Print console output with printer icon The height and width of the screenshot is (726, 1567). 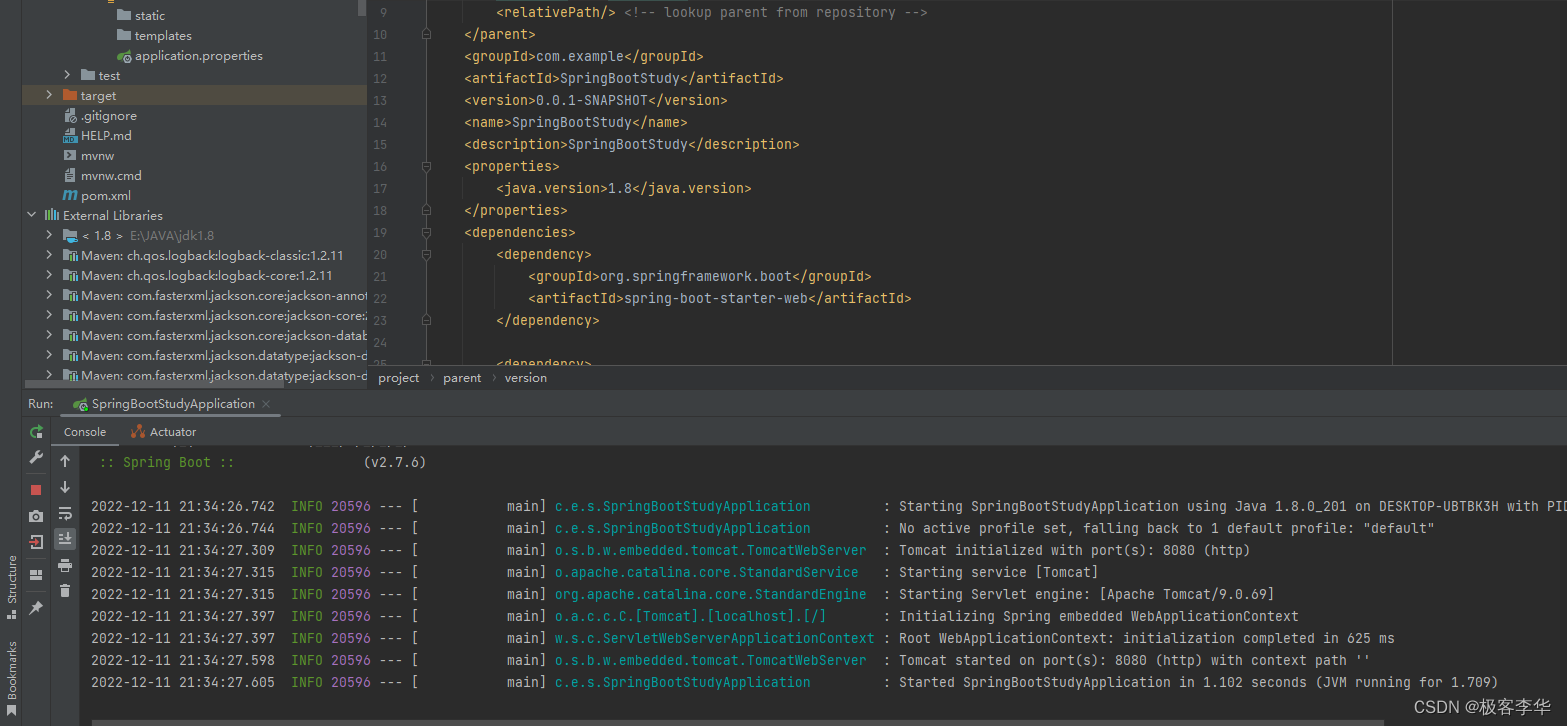(65, 565)
